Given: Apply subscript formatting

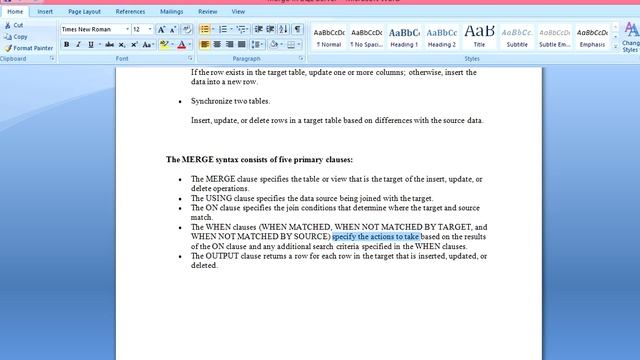Looking at the screenshot, I should [x=122, y=44].
